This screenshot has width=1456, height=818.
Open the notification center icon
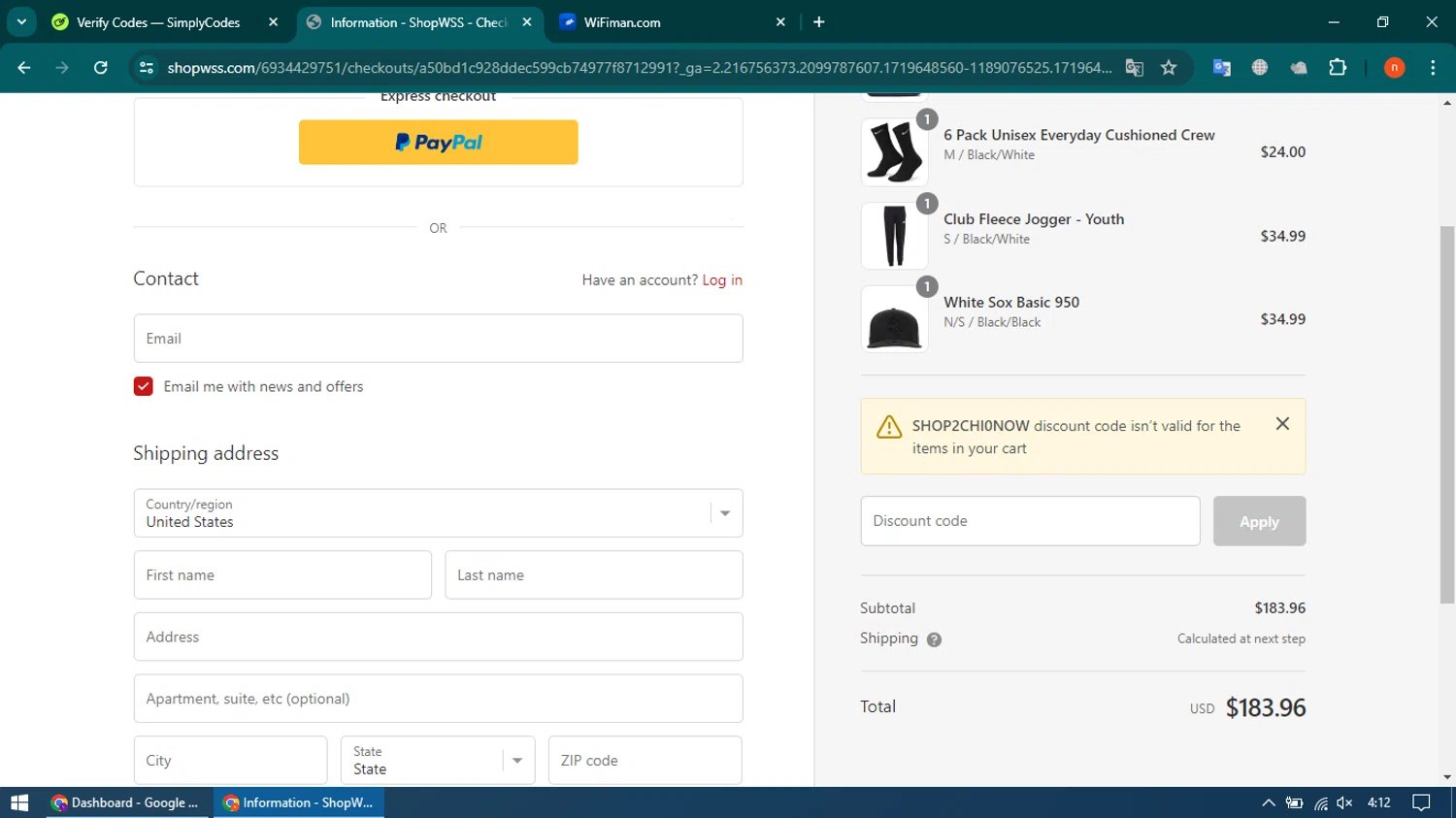pos(1421,802)
